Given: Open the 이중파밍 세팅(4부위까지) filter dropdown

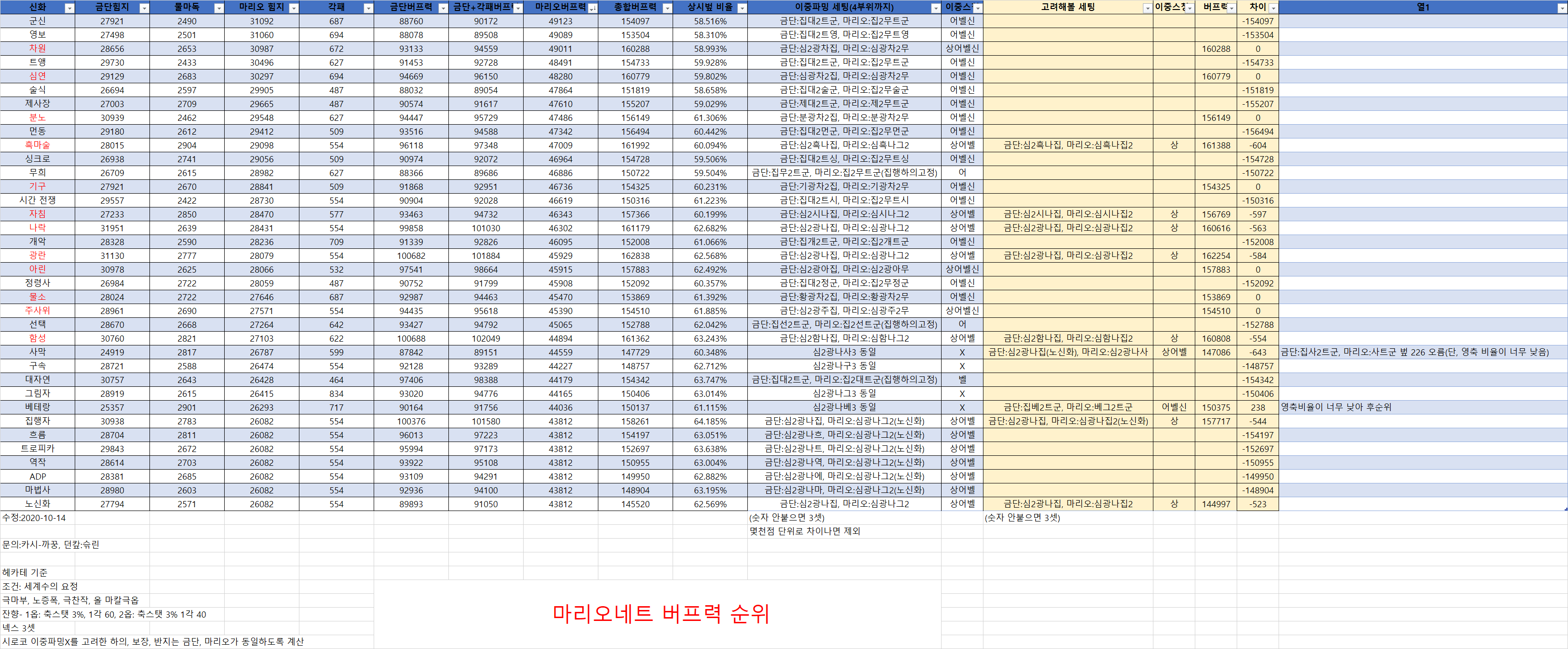Looking at the screenshot, I should coord(935,8).
